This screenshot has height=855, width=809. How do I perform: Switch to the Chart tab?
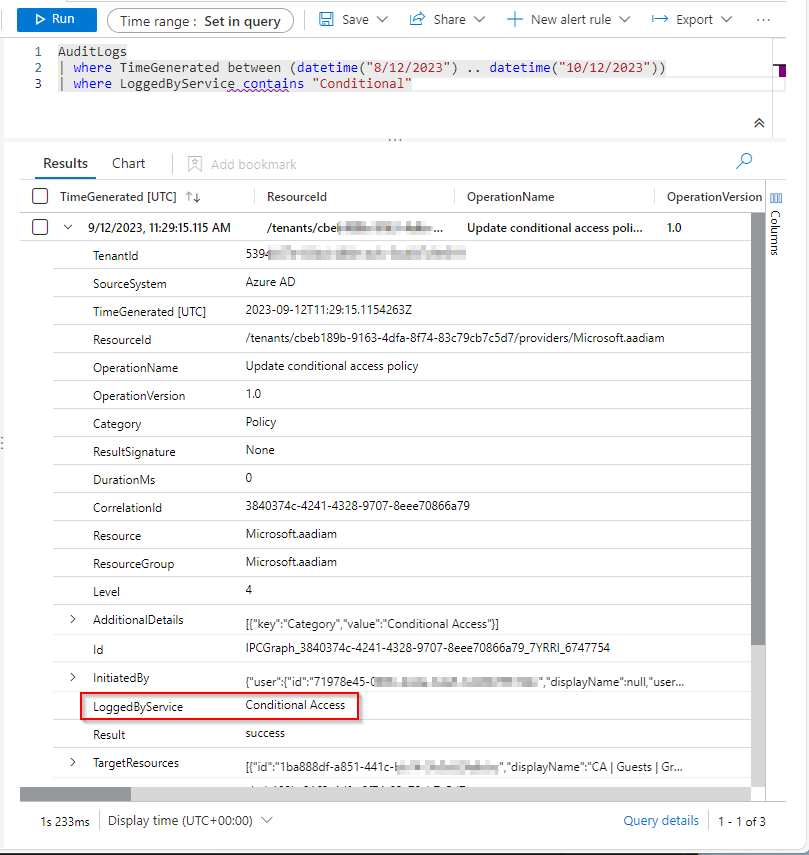click(128, 163)
